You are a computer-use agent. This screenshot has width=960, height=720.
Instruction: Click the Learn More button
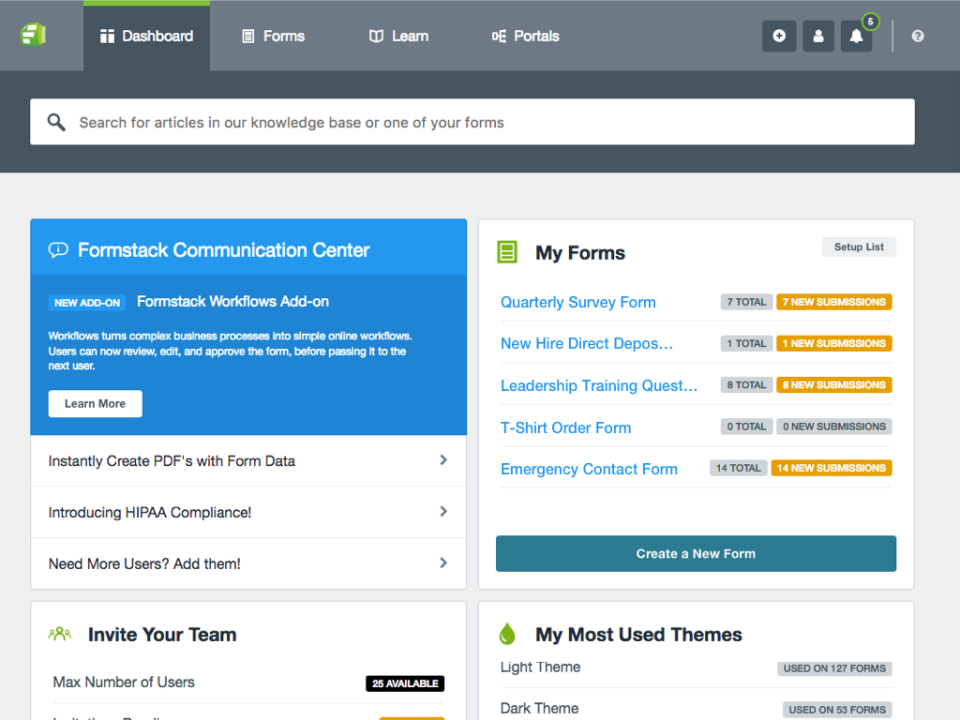click(95, 403)
